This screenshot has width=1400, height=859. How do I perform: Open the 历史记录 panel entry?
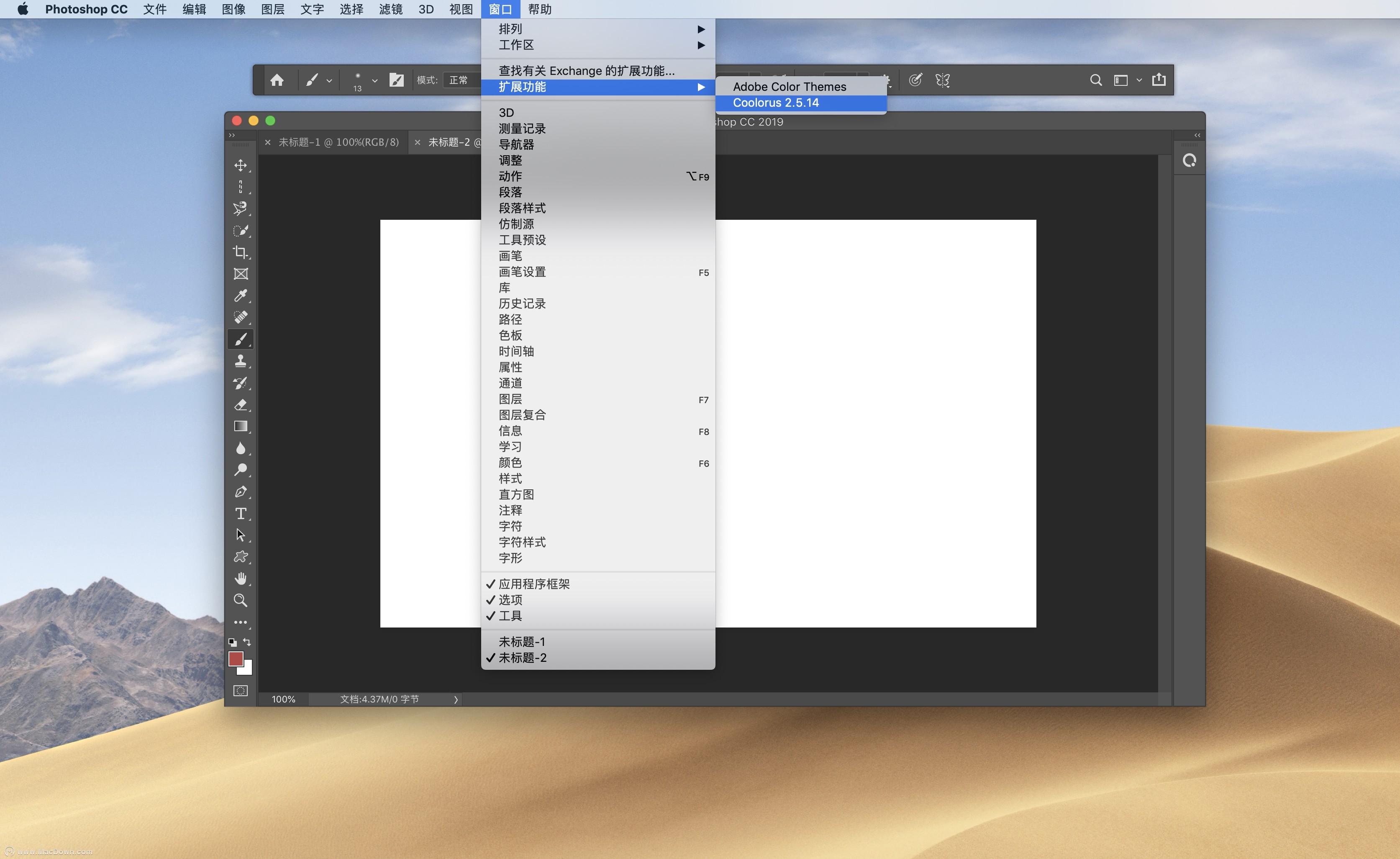[598, 304]
